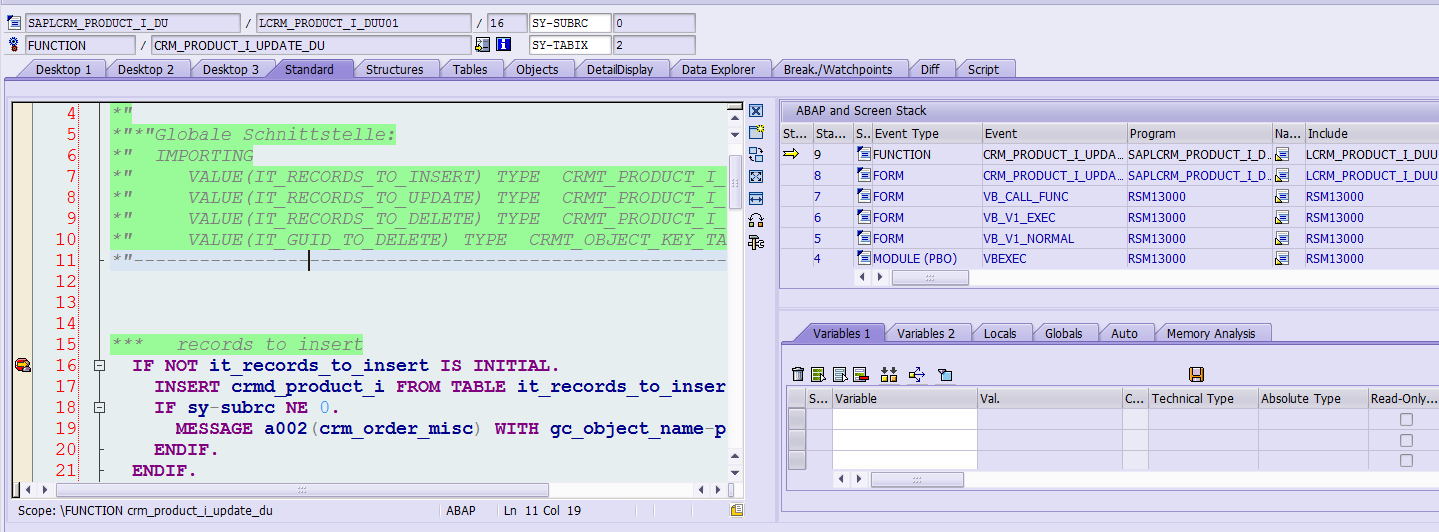The width and height of the screenshot is (1439, 532).
Task: Click the third Variables toolbar icon (sheet with arrow)
Action: [x=839, y=374]
